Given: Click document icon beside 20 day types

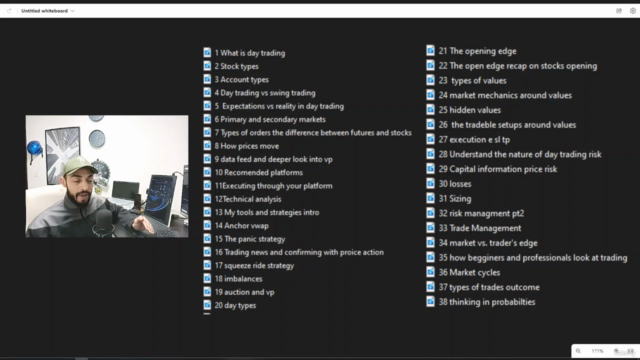Looking at the screenshot, I should (x=207, y=305).
